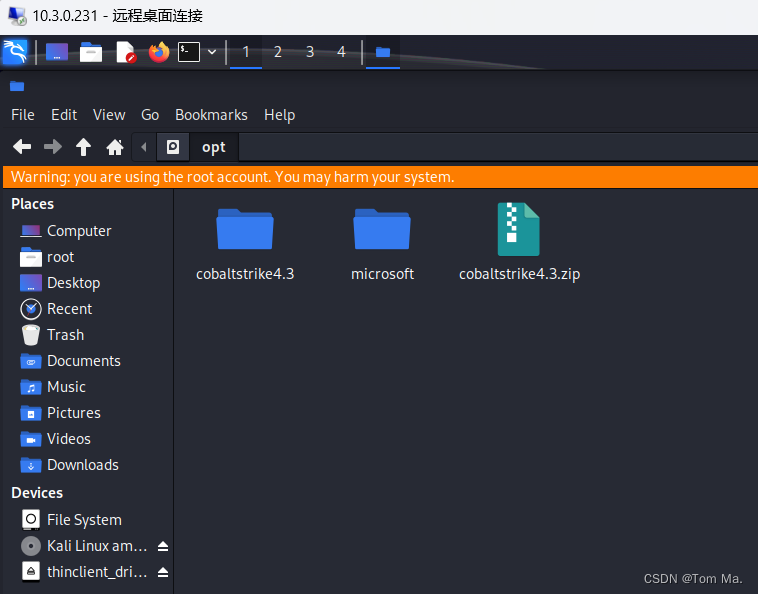Viewport: 758px width, 594px height.
Task: Launch Firefox from the top panel
Action: [159, 52]
